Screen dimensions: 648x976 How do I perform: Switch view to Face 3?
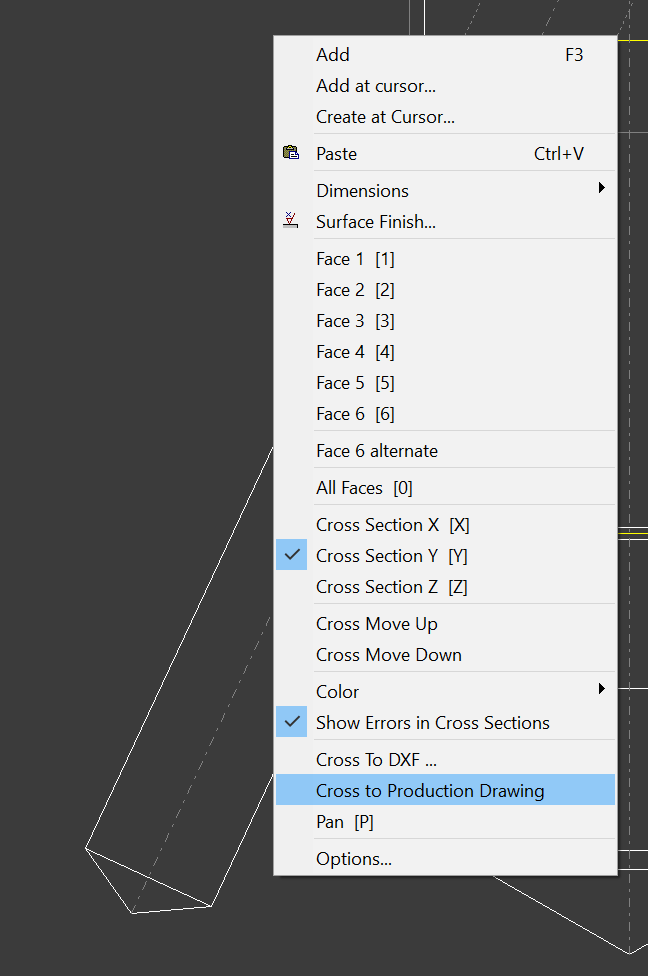[x=445, y=321]
